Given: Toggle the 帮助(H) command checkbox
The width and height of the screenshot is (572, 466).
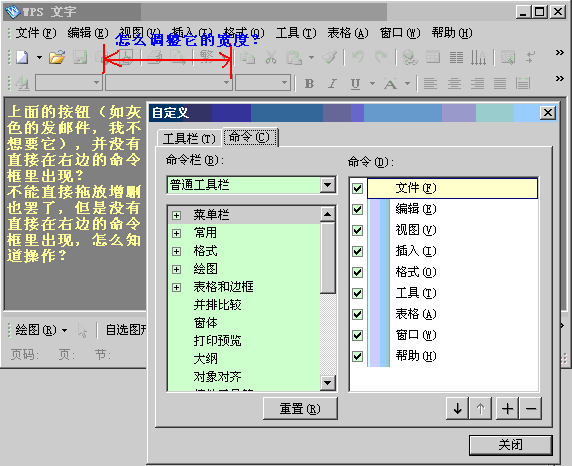Looking at the screenshot, I should pyautogui.click(x=357, y=356).
